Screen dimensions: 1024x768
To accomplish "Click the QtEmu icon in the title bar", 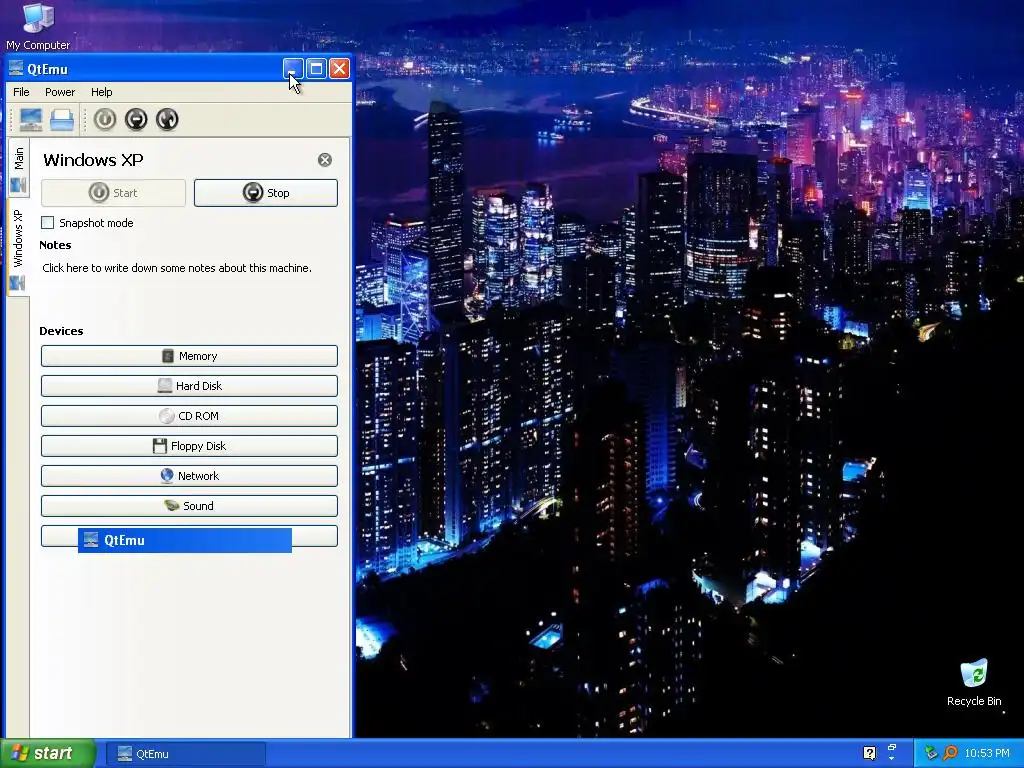I will (x=16, y=69).
